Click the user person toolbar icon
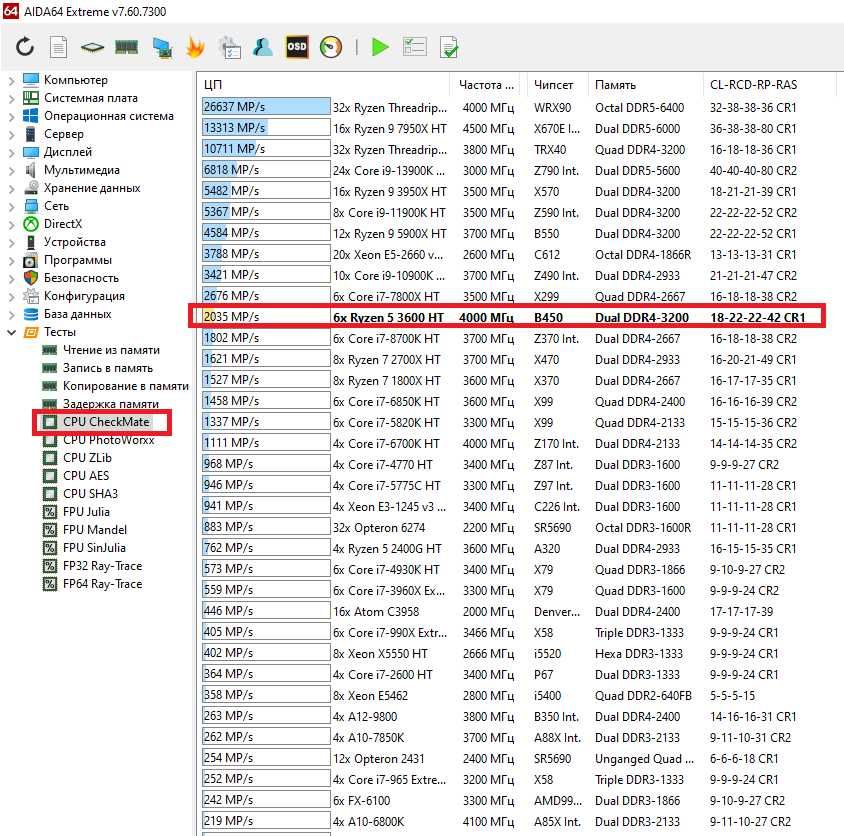Viewport: 844px width, 836px height. pyautogui.click(x=263, y=47)
